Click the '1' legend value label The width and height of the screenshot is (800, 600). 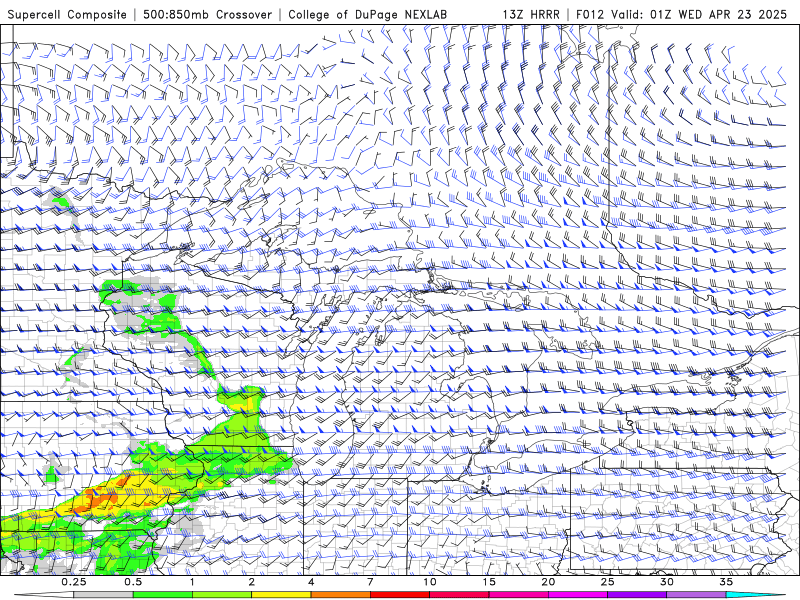click(192, 582)
